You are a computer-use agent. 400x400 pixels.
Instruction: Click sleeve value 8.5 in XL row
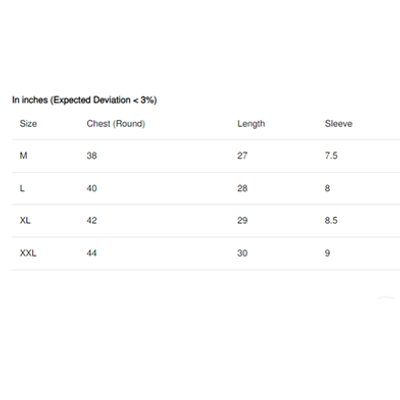click(331, 221)
